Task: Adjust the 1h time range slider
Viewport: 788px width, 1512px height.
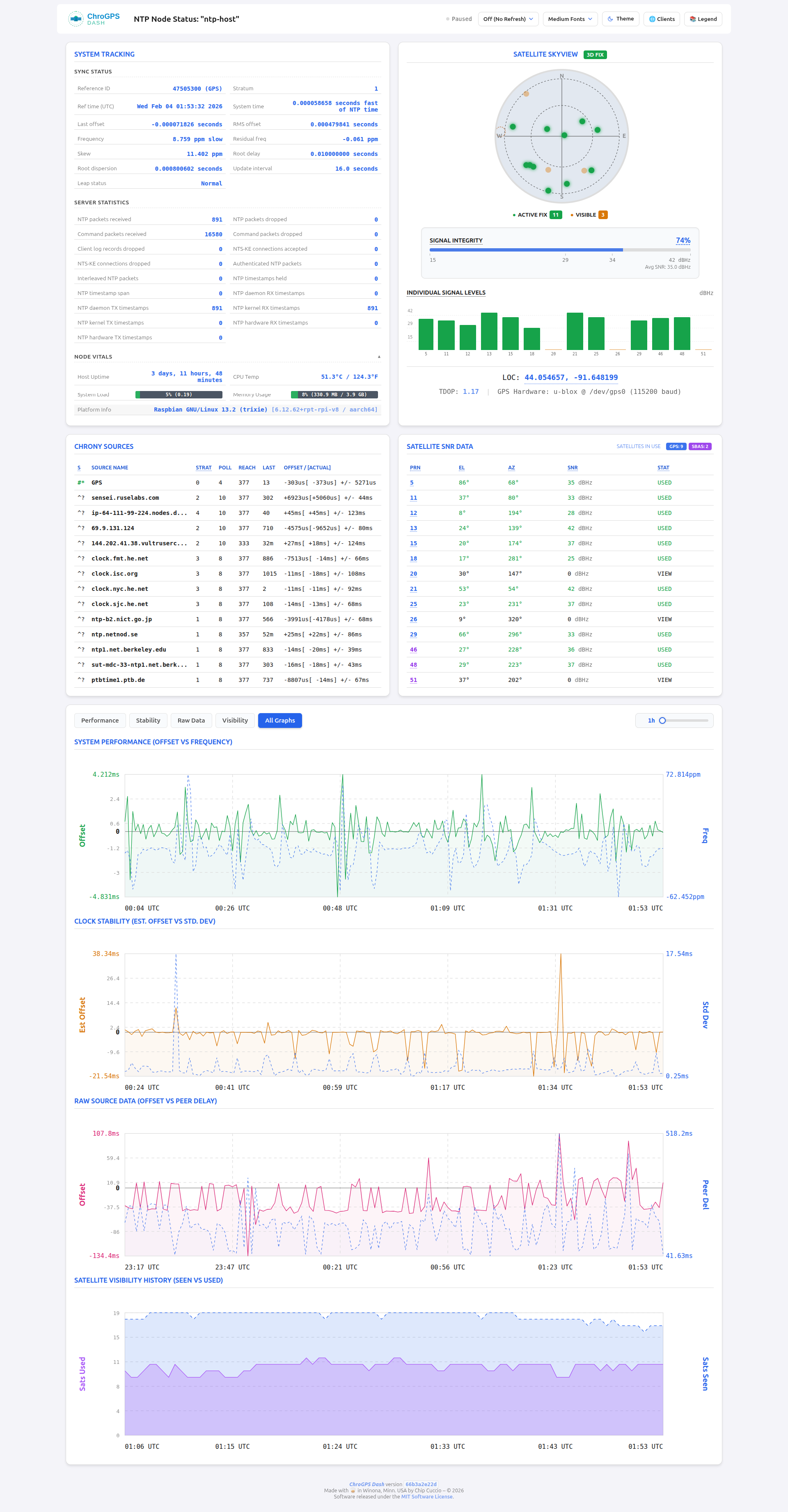Action: coord(662,720)
